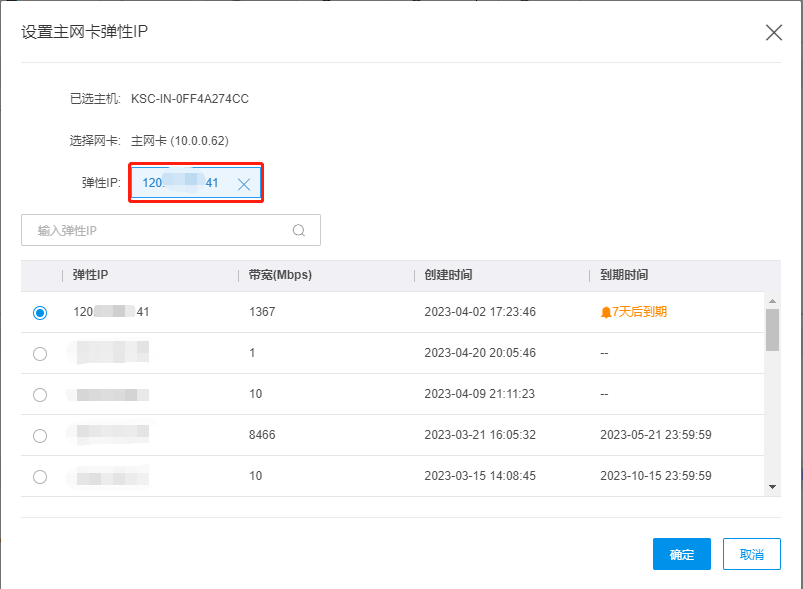803x589 pixels.
Task: Select the elastic IP with 1 Mbps bandwidth
Action: [x=40, y=353]
